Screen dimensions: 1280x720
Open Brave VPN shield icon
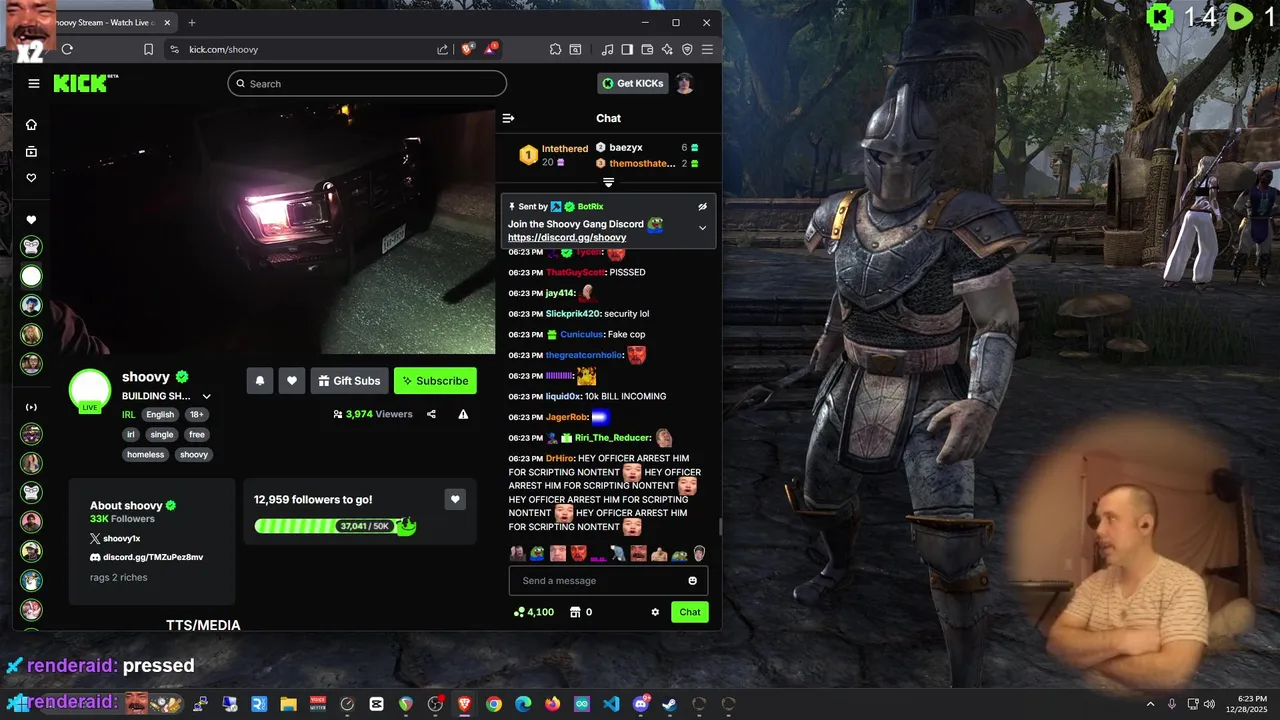click(x=687, y=49)
